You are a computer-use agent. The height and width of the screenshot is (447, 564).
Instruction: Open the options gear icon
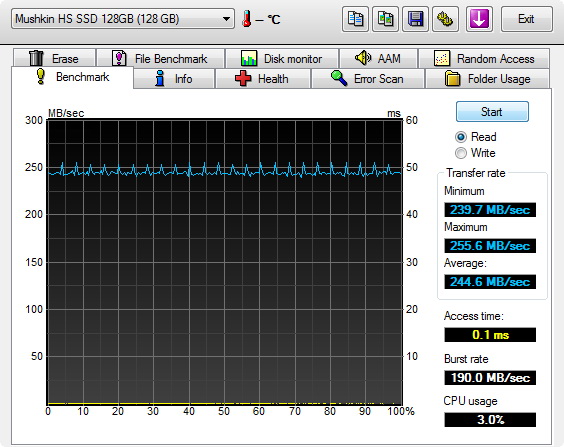445,19
